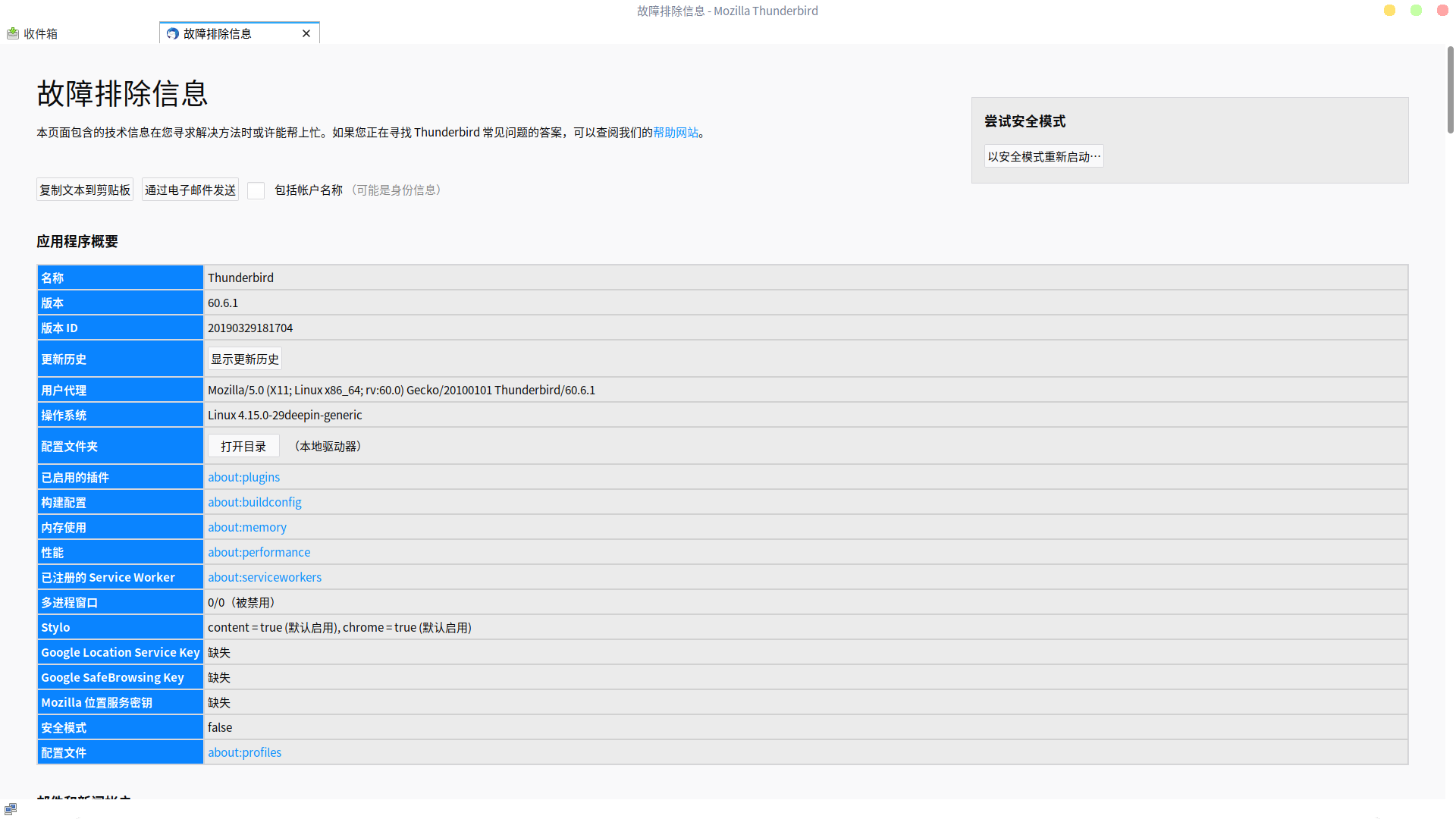Image resolution: width=1456 pixels, height=819 pixels.
Task: Click the yellow minimize window button
Action: point(1389,11)
